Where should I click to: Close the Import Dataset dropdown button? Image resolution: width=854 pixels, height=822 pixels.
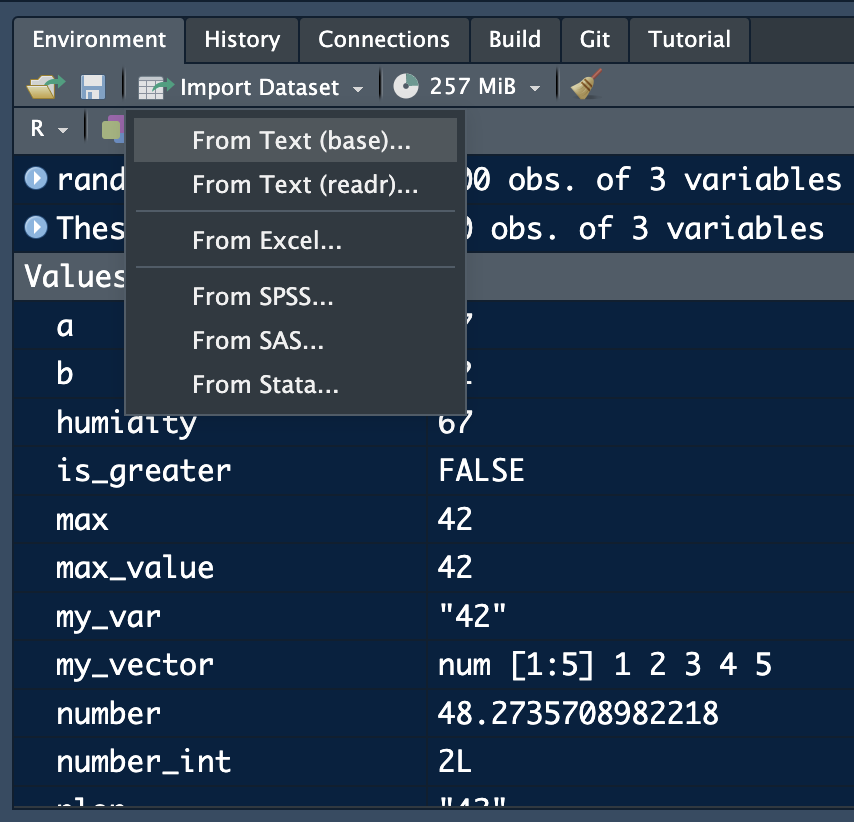click(260, 88)
